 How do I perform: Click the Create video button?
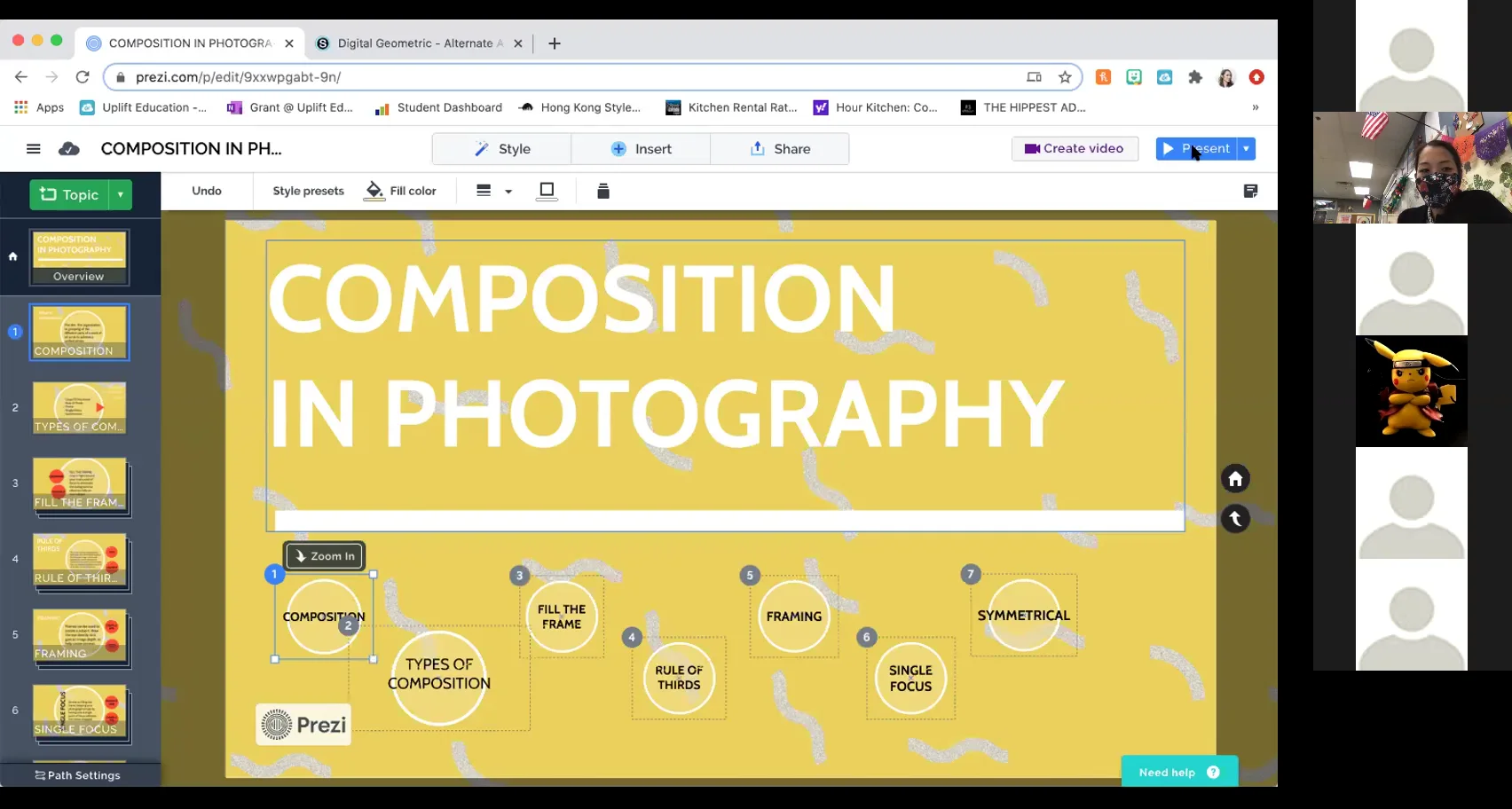tap(1075, 149)
